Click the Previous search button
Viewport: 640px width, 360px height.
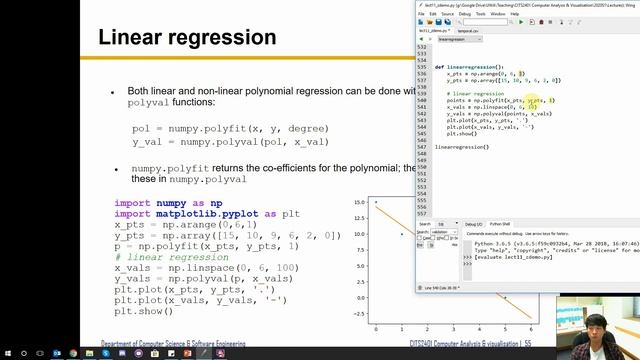click(420, 245)
